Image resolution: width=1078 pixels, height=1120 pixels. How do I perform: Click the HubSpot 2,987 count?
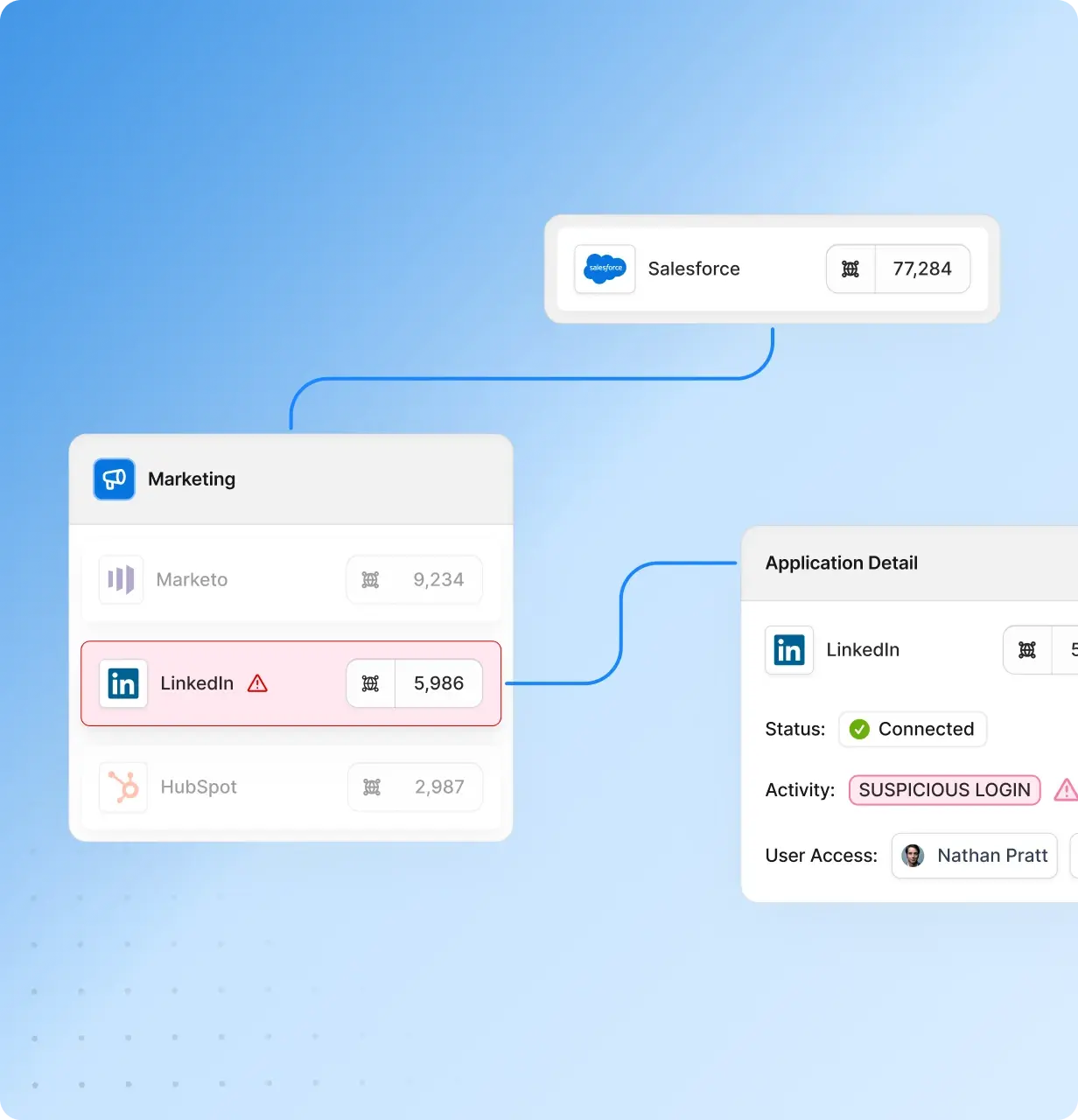pyautogui.click(x=439, y=787)
